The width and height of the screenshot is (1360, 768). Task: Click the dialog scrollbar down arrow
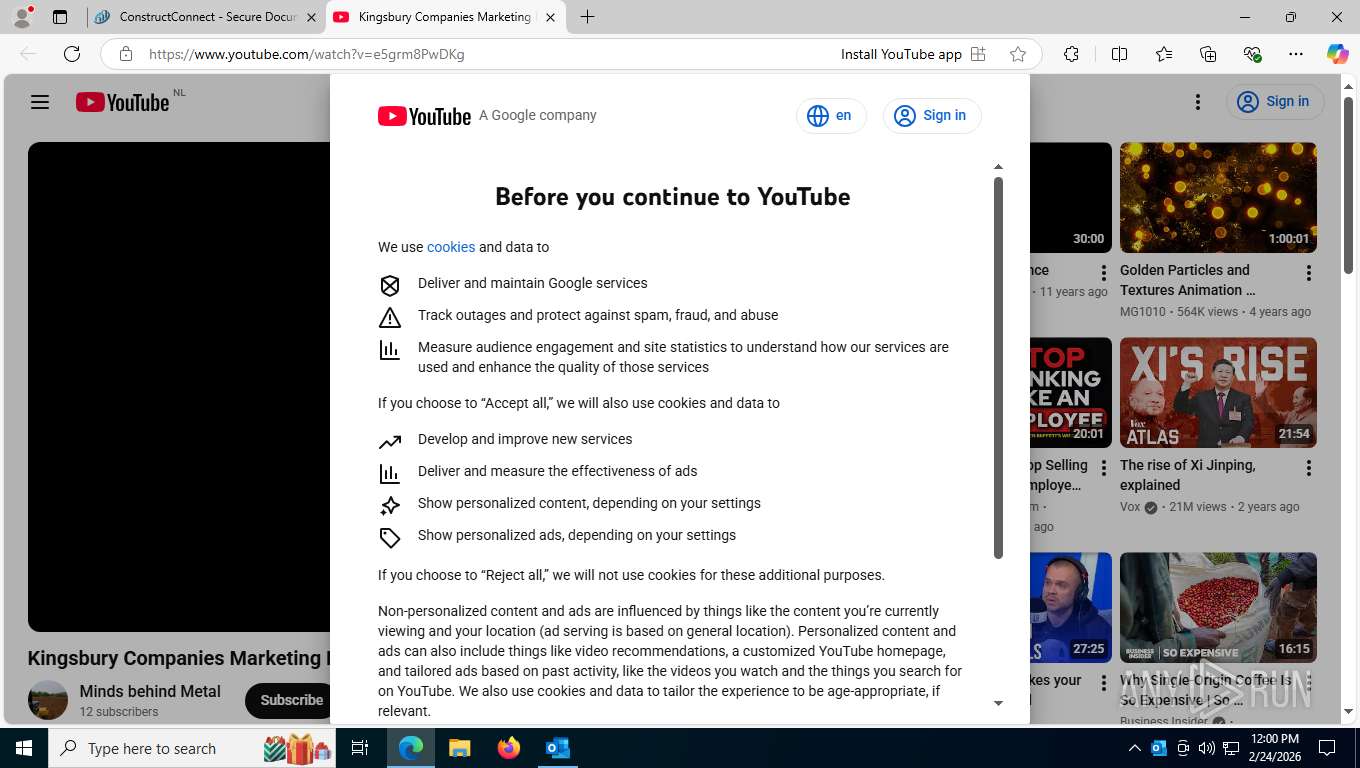pos(998,703)
